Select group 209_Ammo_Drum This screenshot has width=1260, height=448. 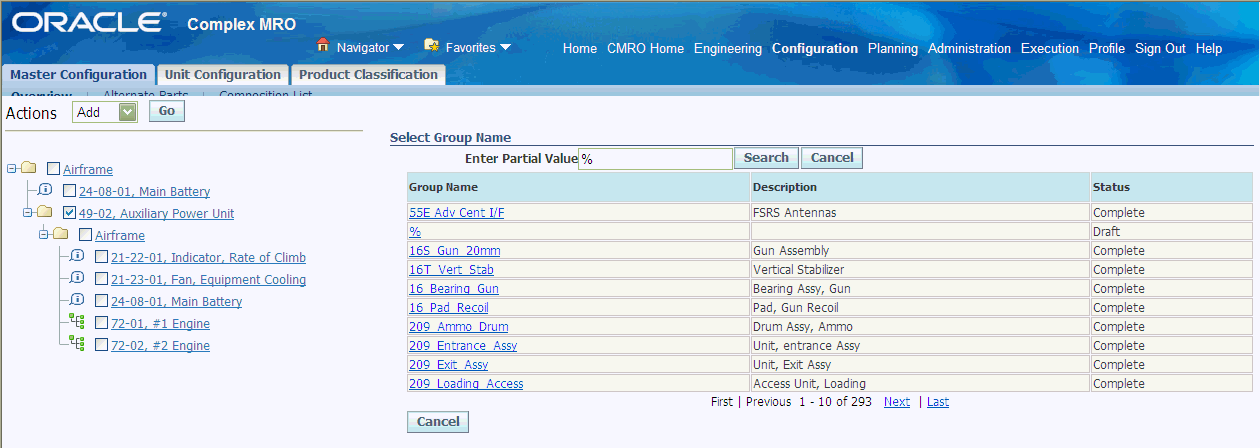click(459, 327)
